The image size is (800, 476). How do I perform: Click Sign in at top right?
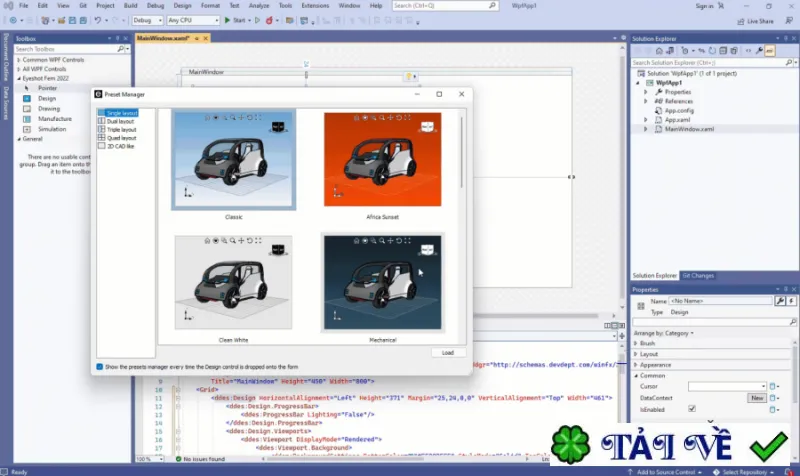(704, 6)
